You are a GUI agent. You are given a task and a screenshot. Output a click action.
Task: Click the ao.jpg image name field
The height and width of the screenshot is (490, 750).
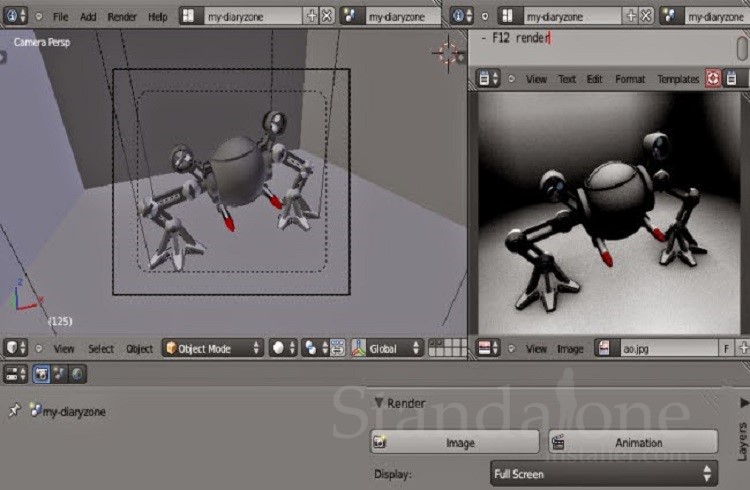[667, 348]
